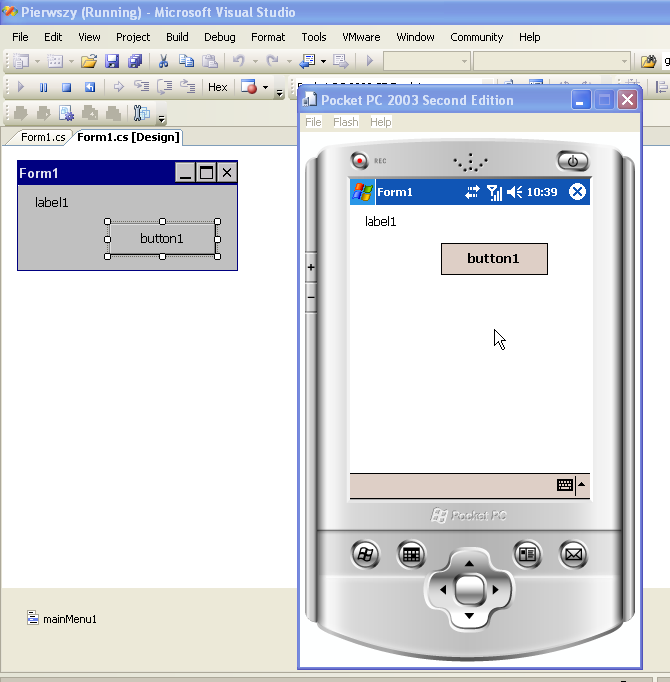Open the solution platform combo box
Image resolution: width=670 pixels, height=682 pixels.
click(551, 61)
